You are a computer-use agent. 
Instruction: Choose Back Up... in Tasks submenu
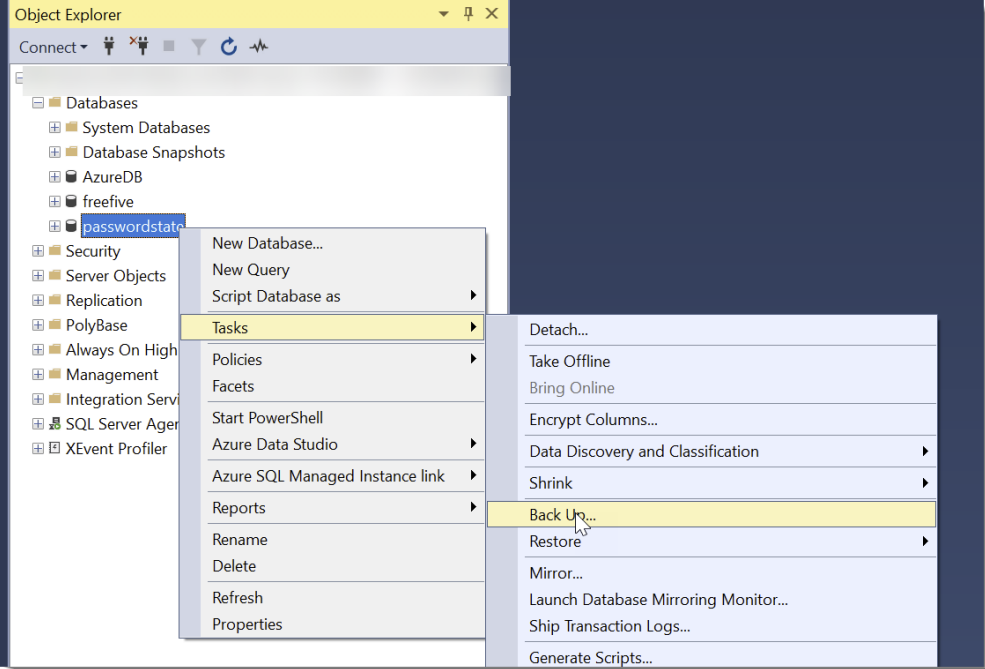click(712, 514)
